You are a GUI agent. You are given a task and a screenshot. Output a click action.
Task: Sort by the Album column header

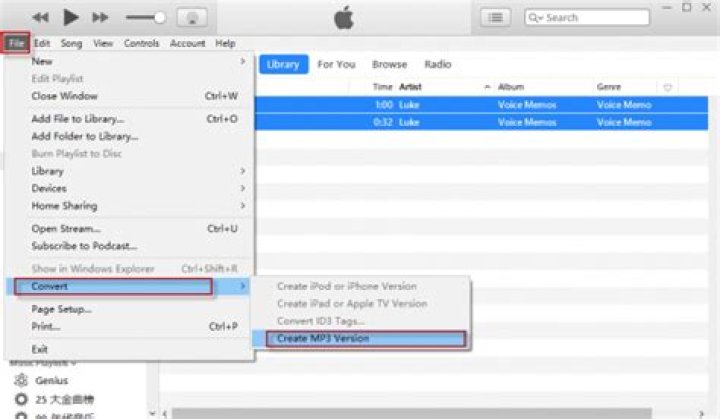tap(511, 87)
